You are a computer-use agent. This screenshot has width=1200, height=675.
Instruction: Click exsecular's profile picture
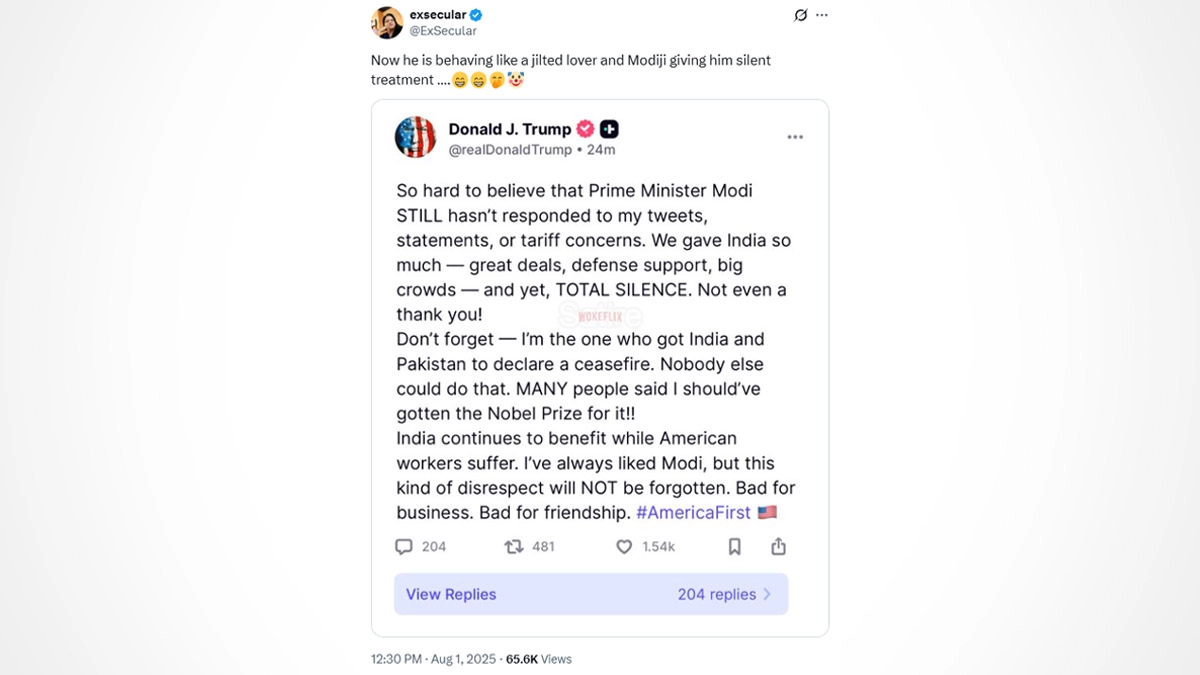coord(387,22)
